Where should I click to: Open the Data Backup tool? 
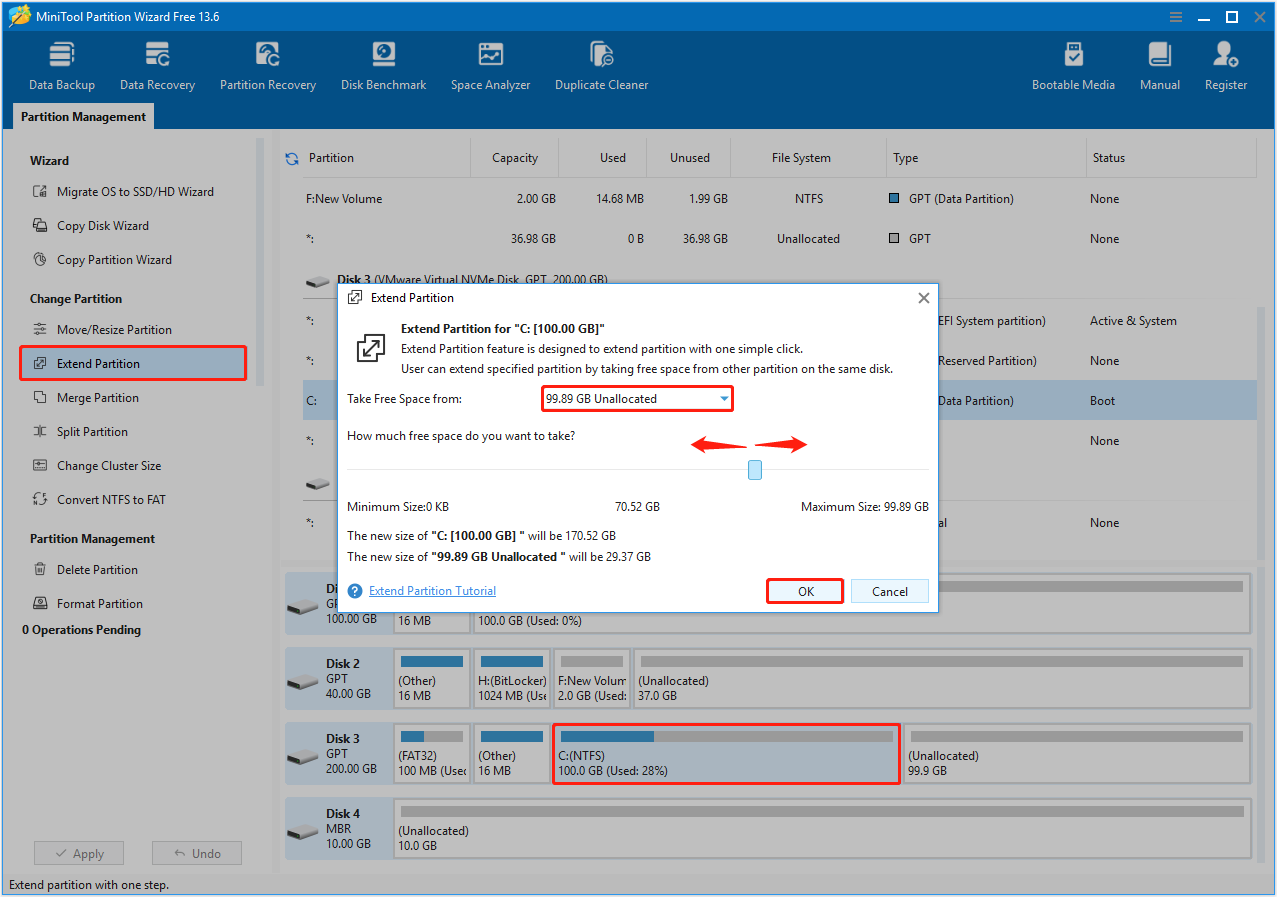(x=61, y=63)
